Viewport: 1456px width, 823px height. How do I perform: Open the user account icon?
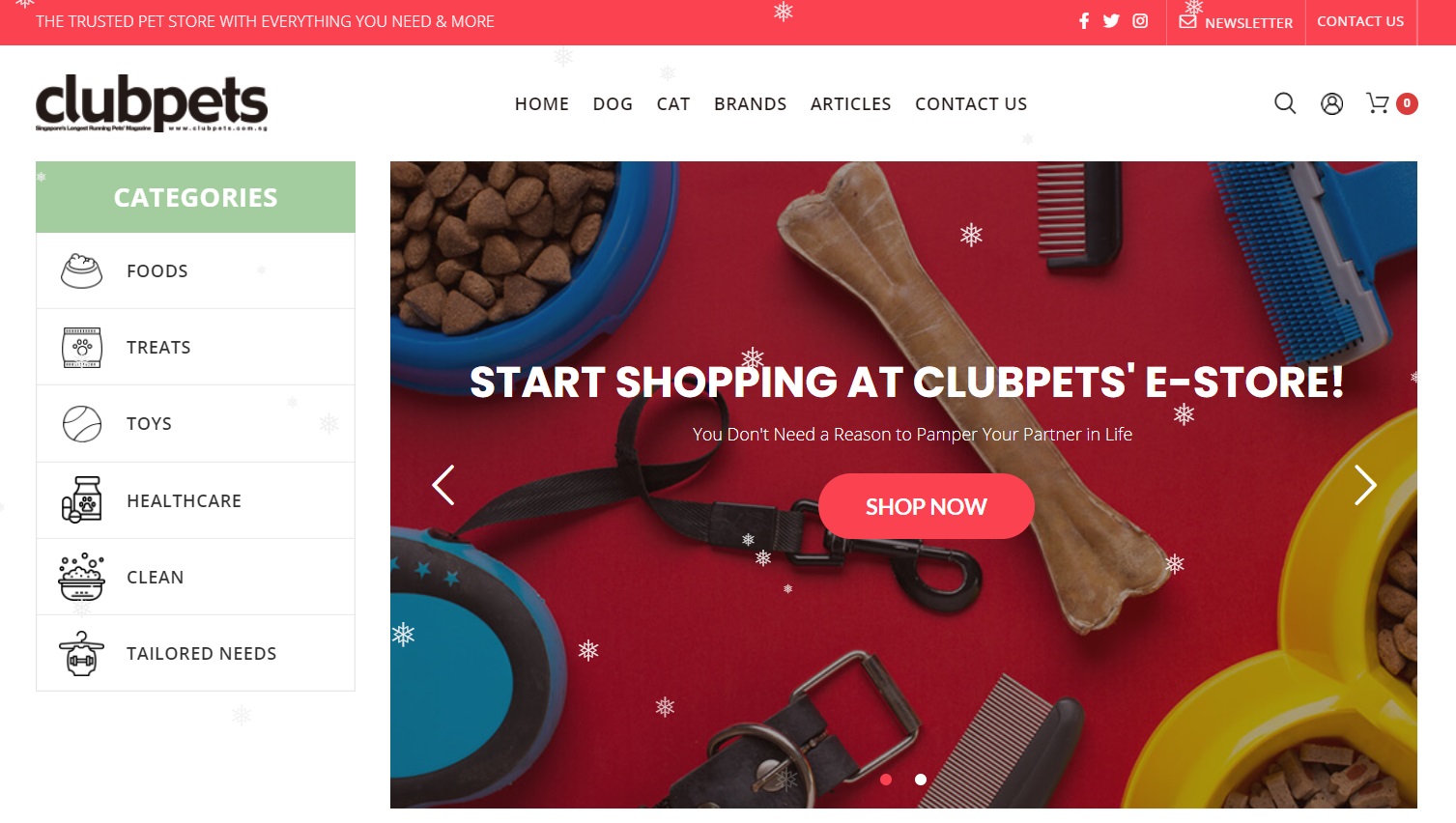pyautogui.click(x=1331, y=103)
